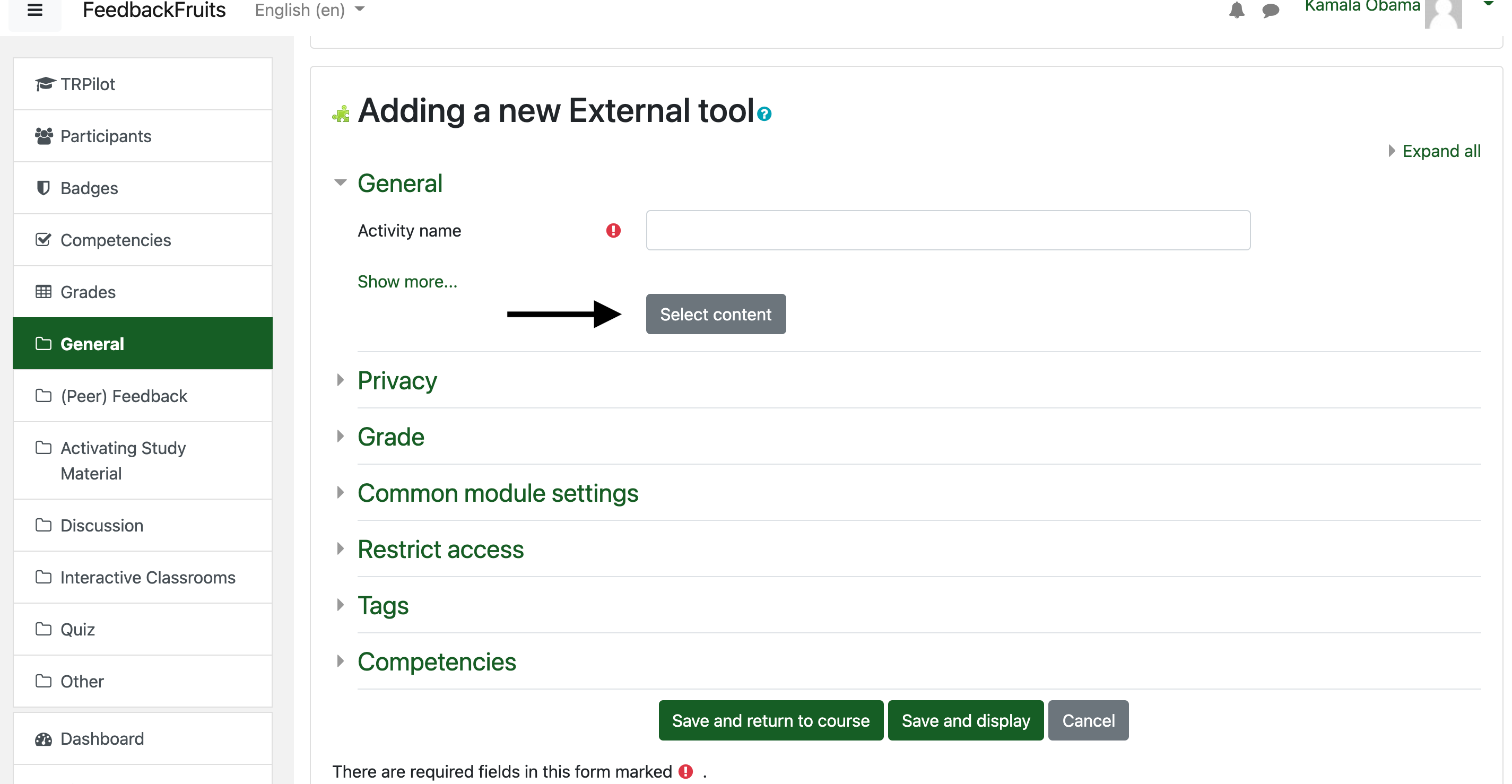The image size is (1512, 784).
Task: Click the required field icon by Activity name
Action: [x=613, y=231]
